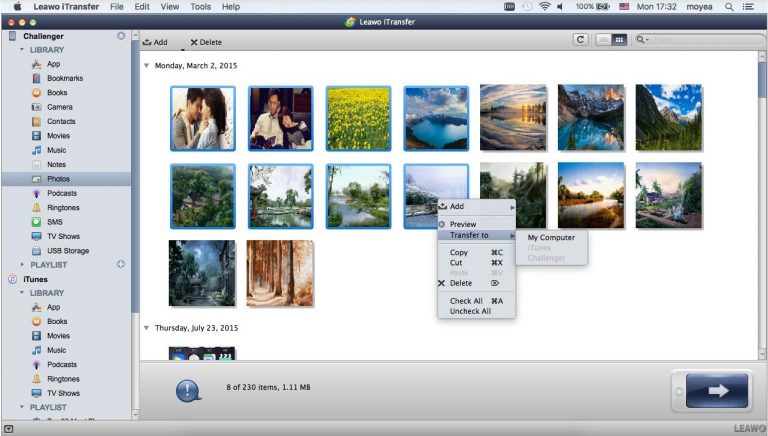Open Add submenu in context menu
Image resolution: width=768 pixels, height=436 pixels.
[x=477, y=207]
